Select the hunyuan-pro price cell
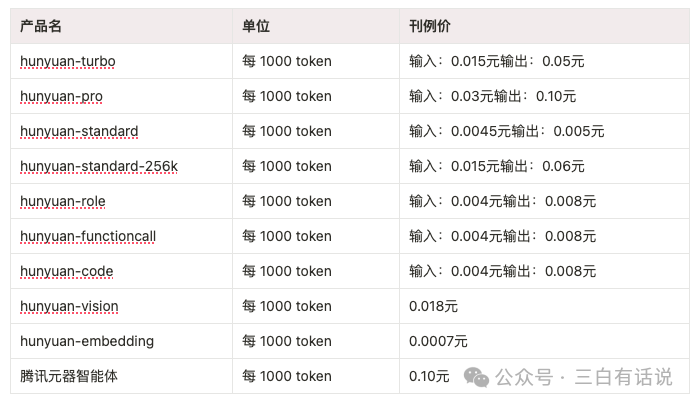Image resolution: width=695 pixels, height=405 pixels. [x=492, y=96]
